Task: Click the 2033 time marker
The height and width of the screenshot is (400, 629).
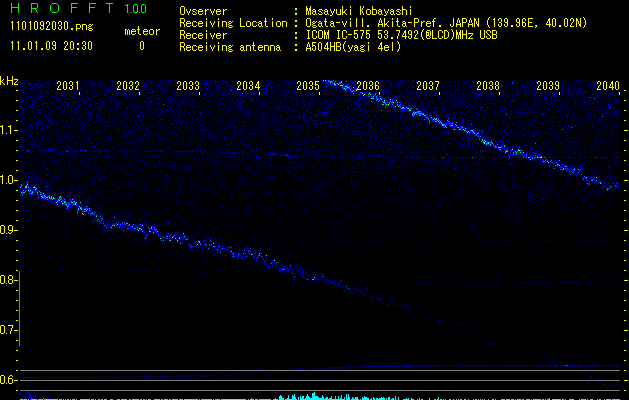Action: point(188,85)
